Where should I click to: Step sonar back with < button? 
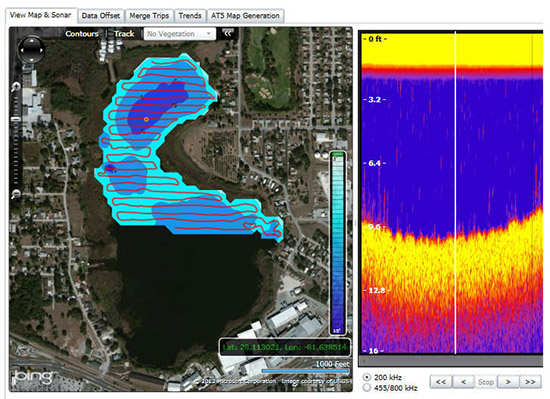pyautogui.click(x=463, y=382)
